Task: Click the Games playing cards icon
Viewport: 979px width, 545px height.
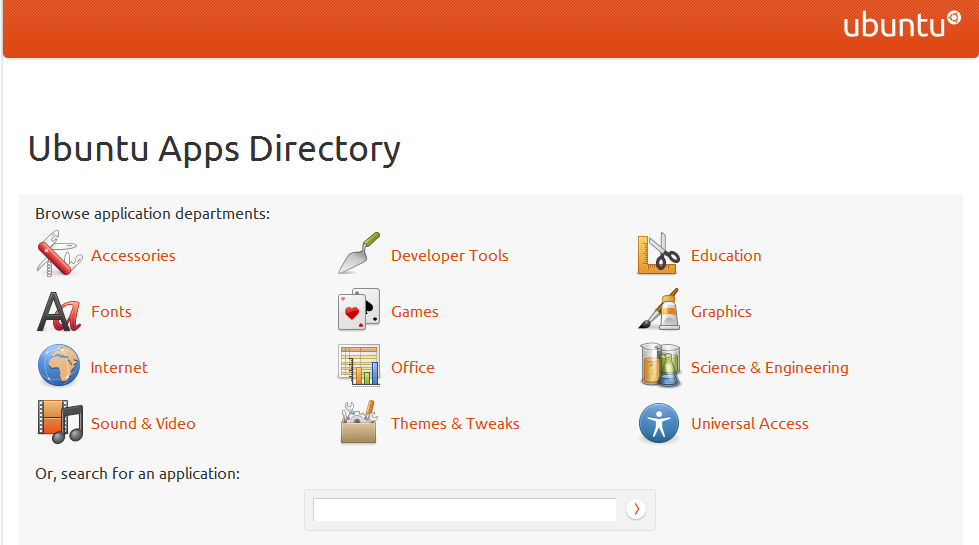Action: 359,310
